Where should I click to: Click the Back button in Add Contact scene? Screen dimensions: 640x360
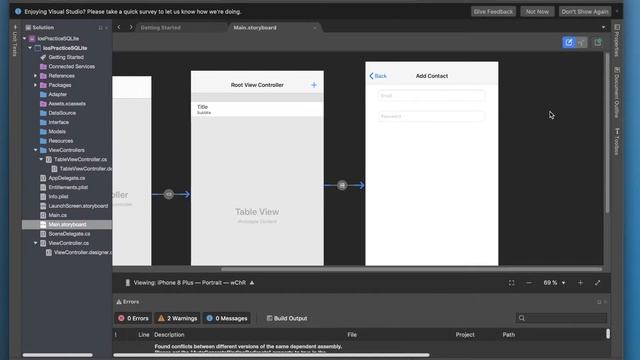click(x=378, y=76)
